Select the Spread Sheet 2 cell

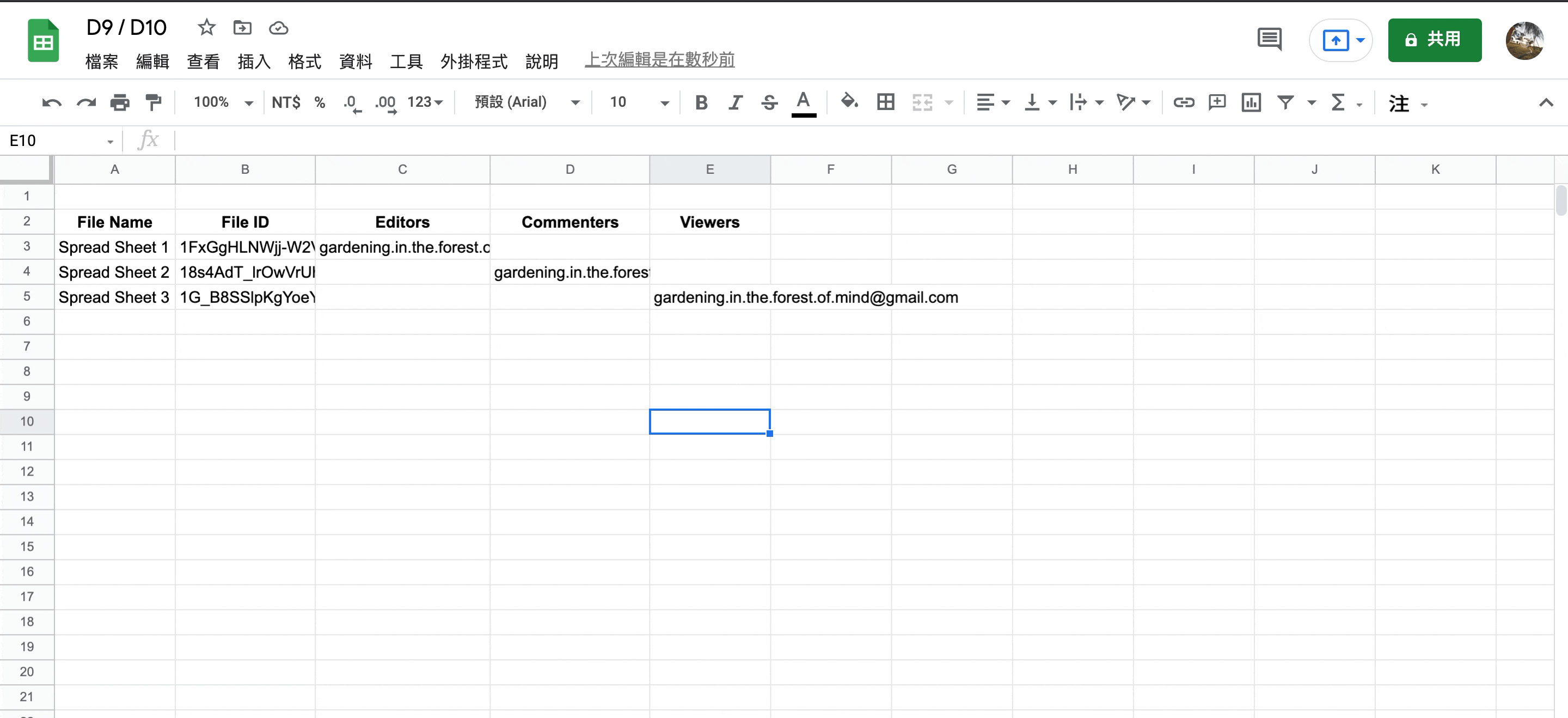point(114,272)
